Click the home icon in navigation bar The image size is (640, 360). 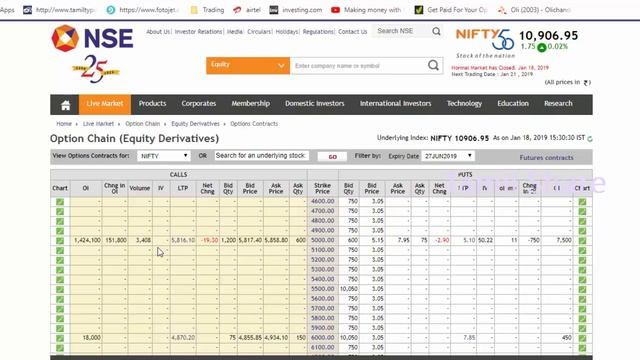pos(65,105)
